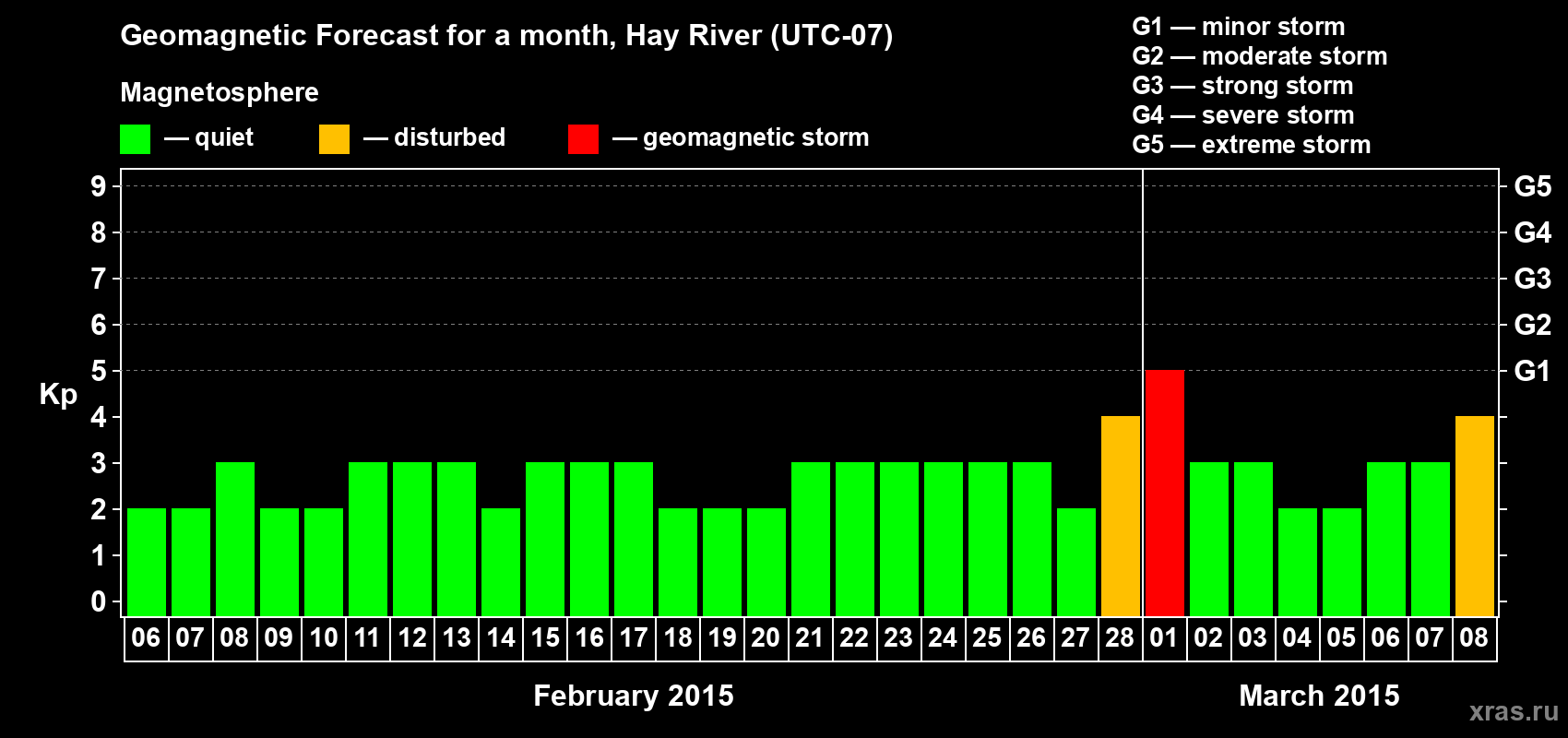The height and width of the screenshot is (738, 1568).
Task: Click the green quiet legend swatch
Action: click(135, 139)
